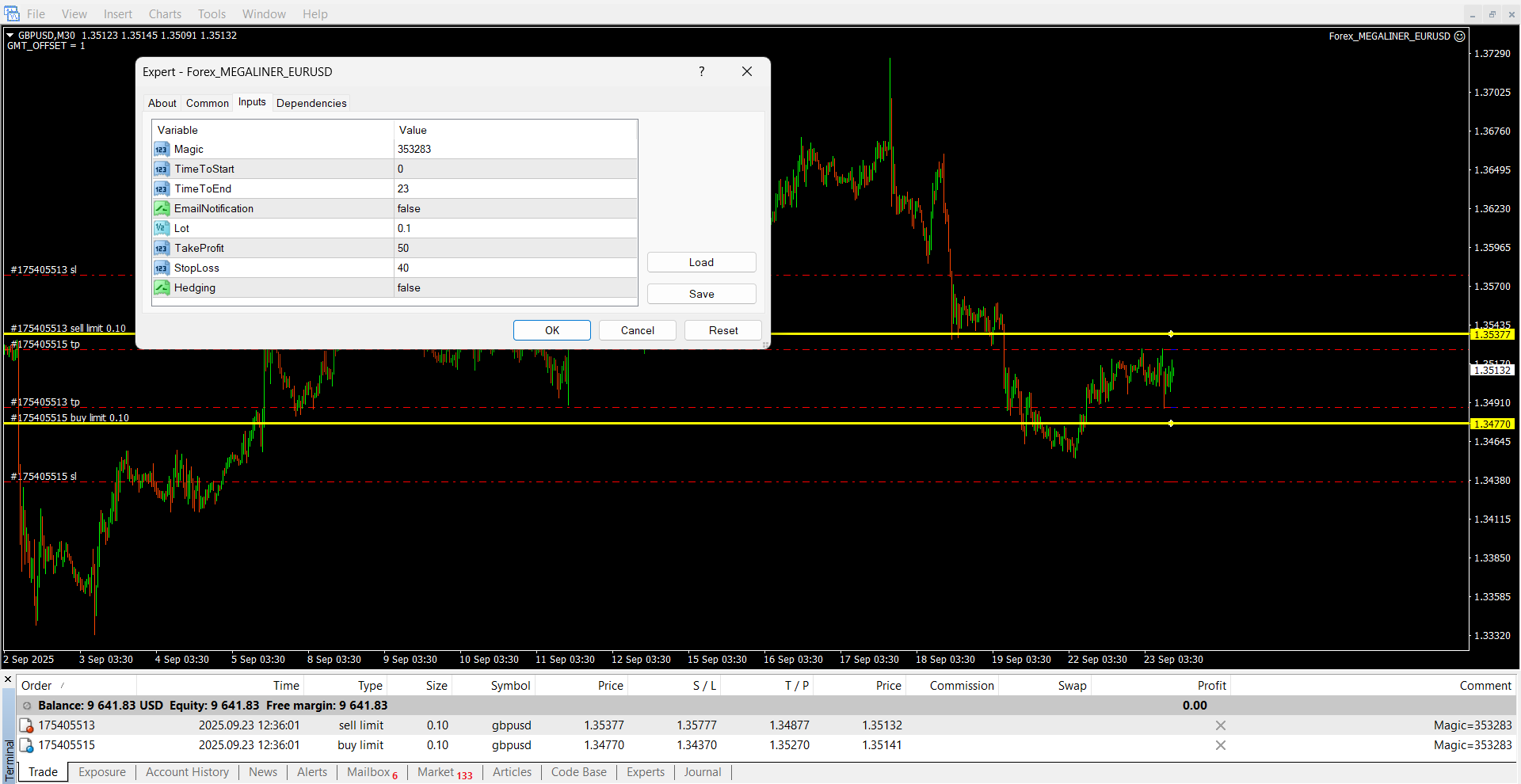
Task: Sort orders by the Order column header
Action: (36, 686)
